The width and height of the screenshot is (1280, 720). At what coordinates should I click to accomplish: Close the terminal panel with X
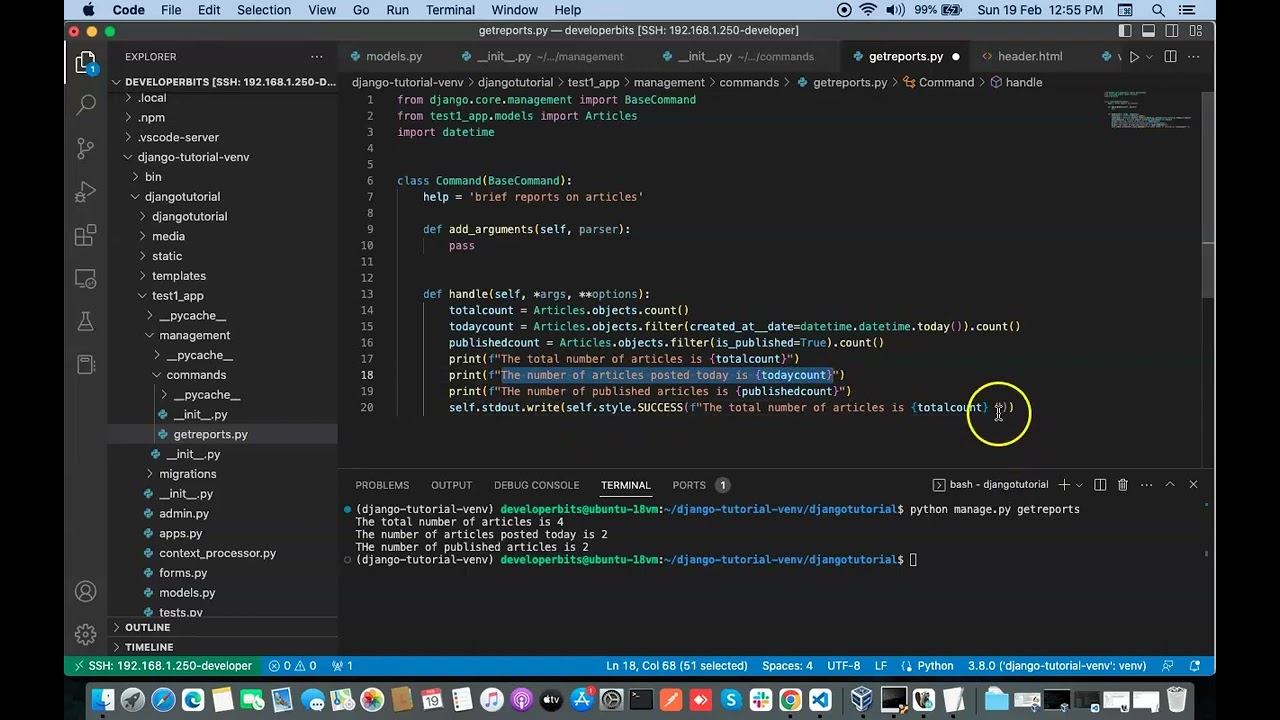1193,485
